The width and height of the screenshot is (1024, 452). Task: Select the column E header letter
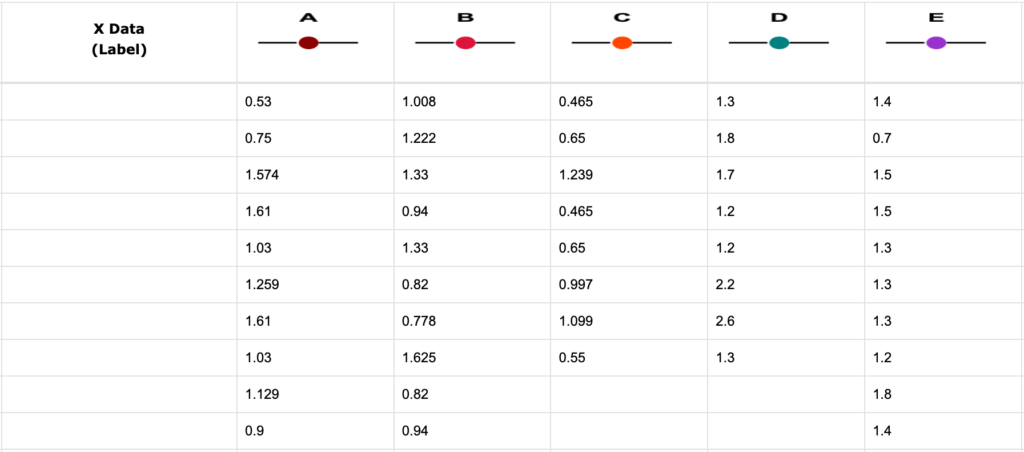tap(936, 17)
